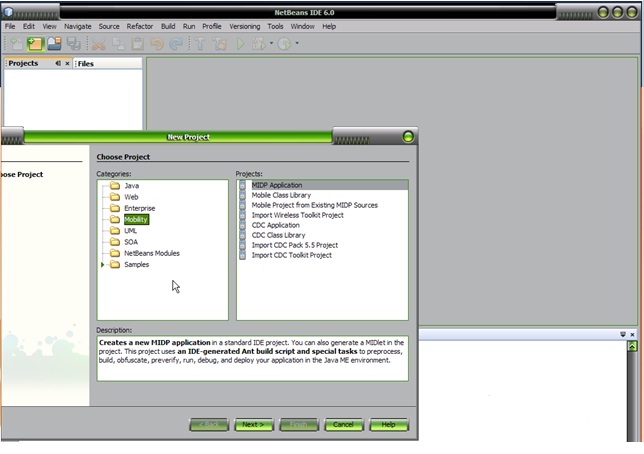
Task: Click the Redo arrow toolbar icon
Action: tap(176, 44)
